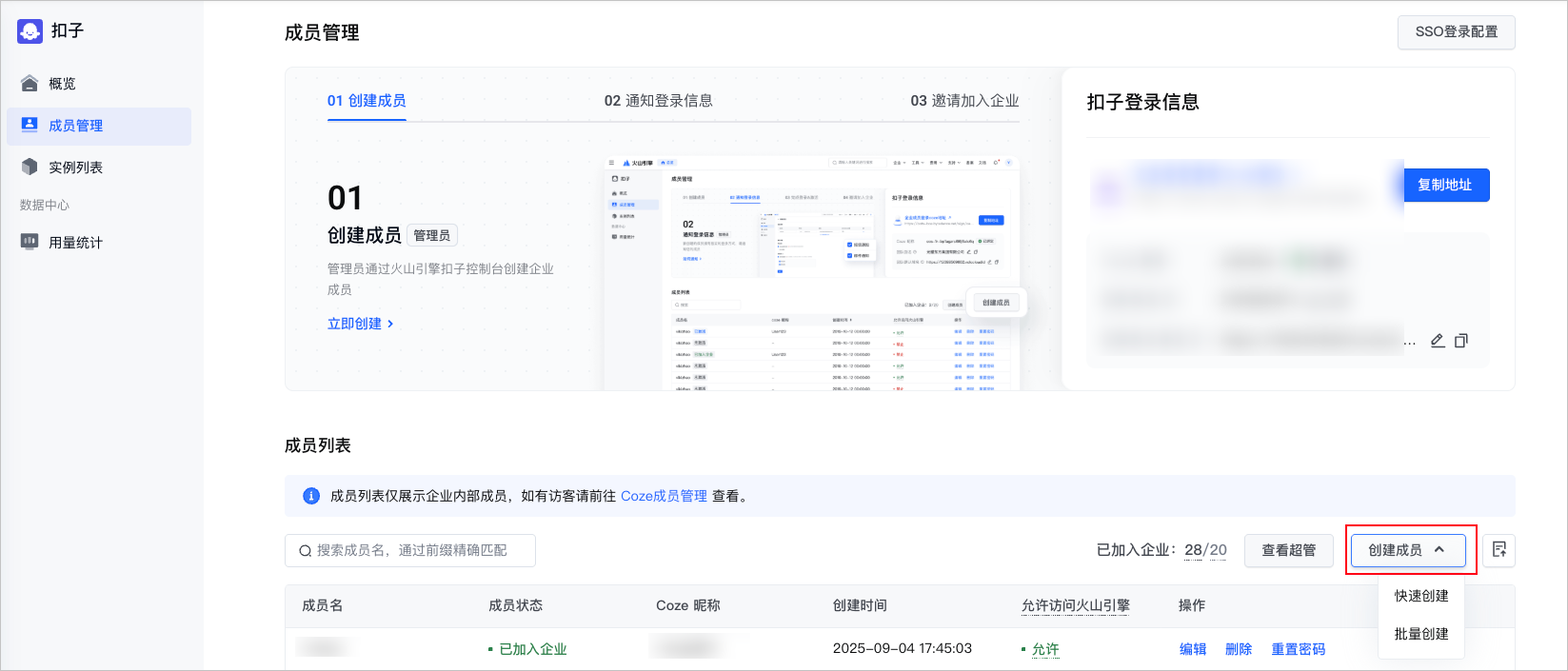Click the 用量统计 chart icon
1568x671 pixels.
(30, 242)
